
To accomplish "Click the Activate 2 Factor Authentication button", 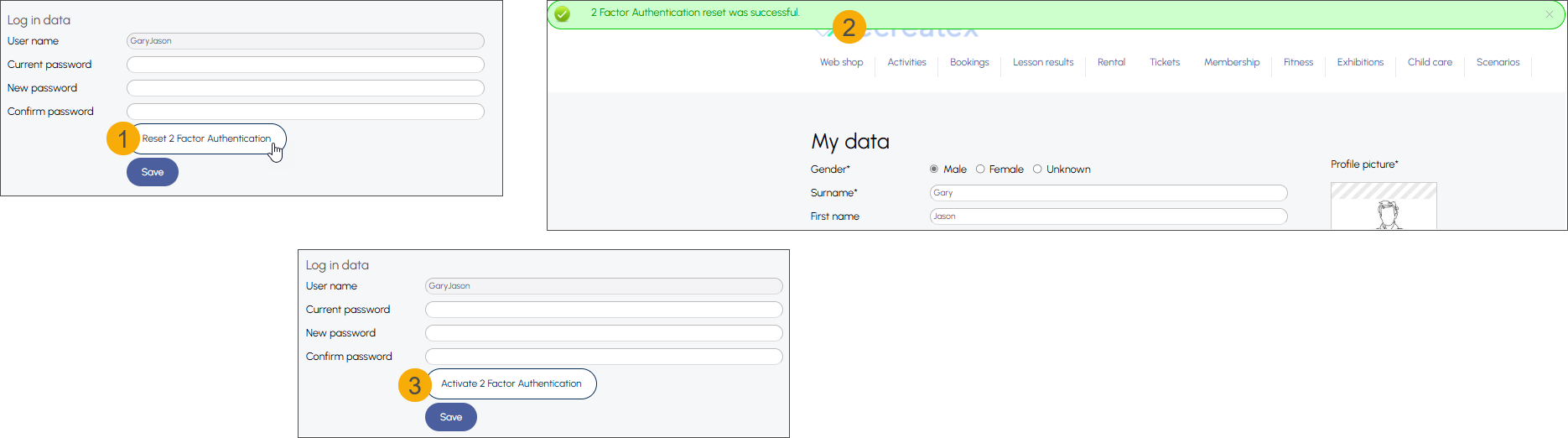I will coord(511,383).
